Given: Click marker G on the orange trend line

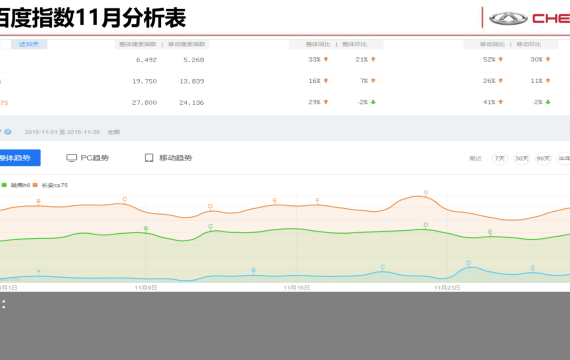Looking at the screenshot, I should click(x=426, y=192).
